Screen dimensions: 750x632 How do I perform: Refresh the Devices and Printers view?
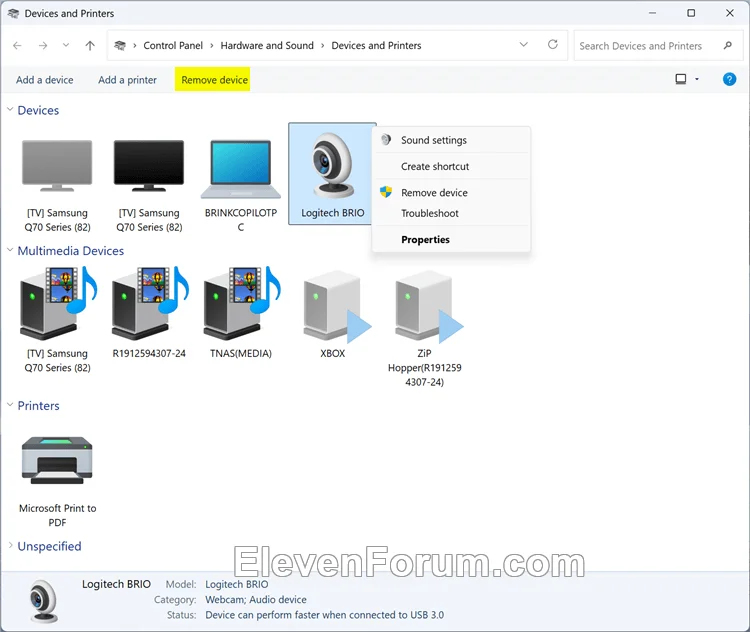tap(553, 44)
